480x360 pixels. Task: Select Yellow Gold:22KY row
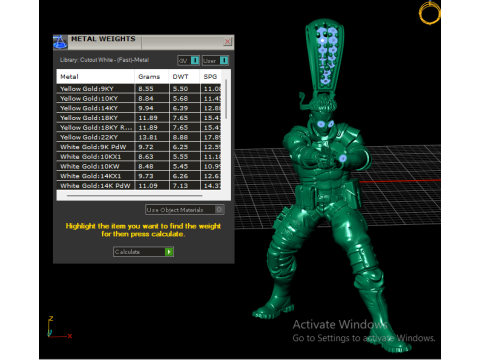139,137
